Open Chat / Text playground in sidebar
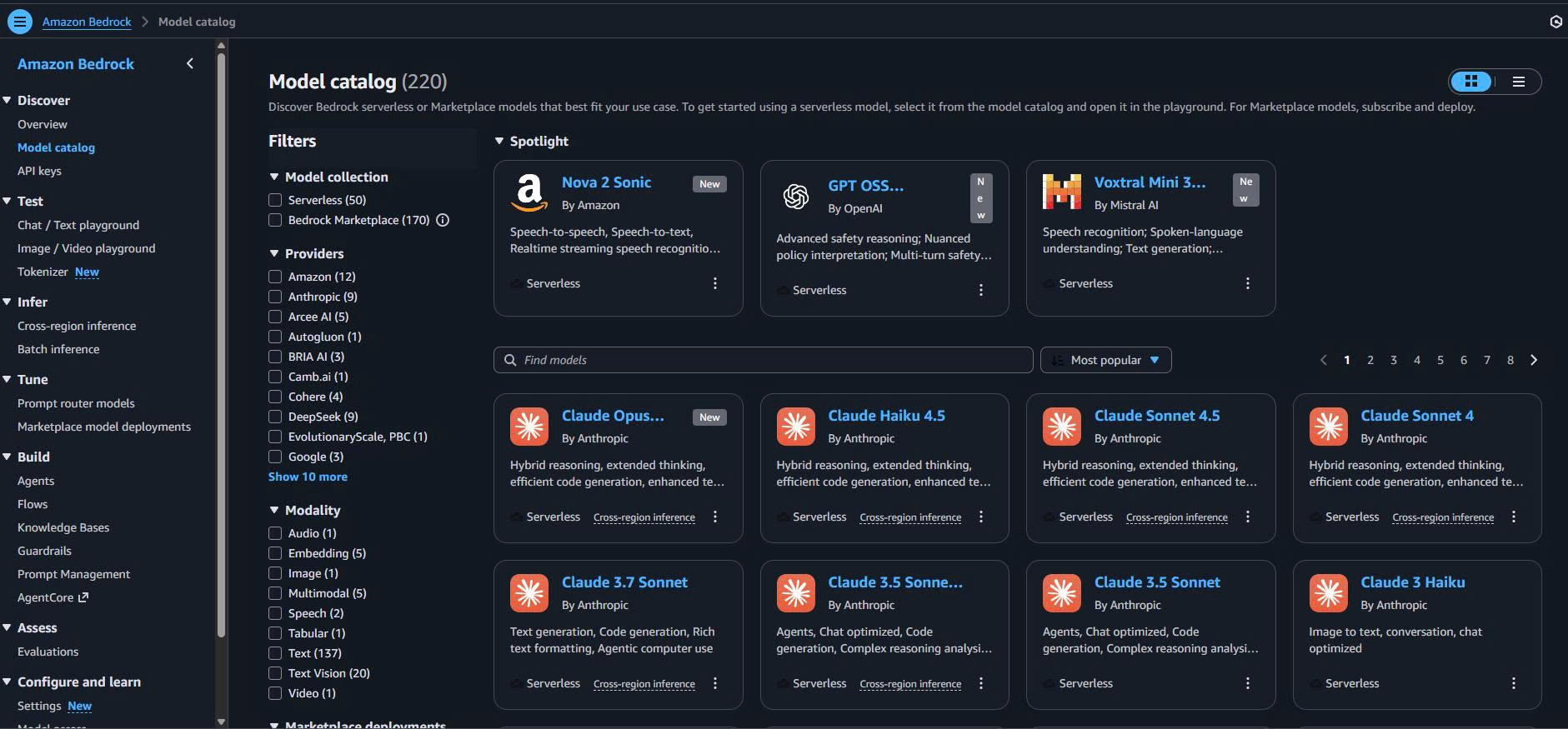 [78, 225]
